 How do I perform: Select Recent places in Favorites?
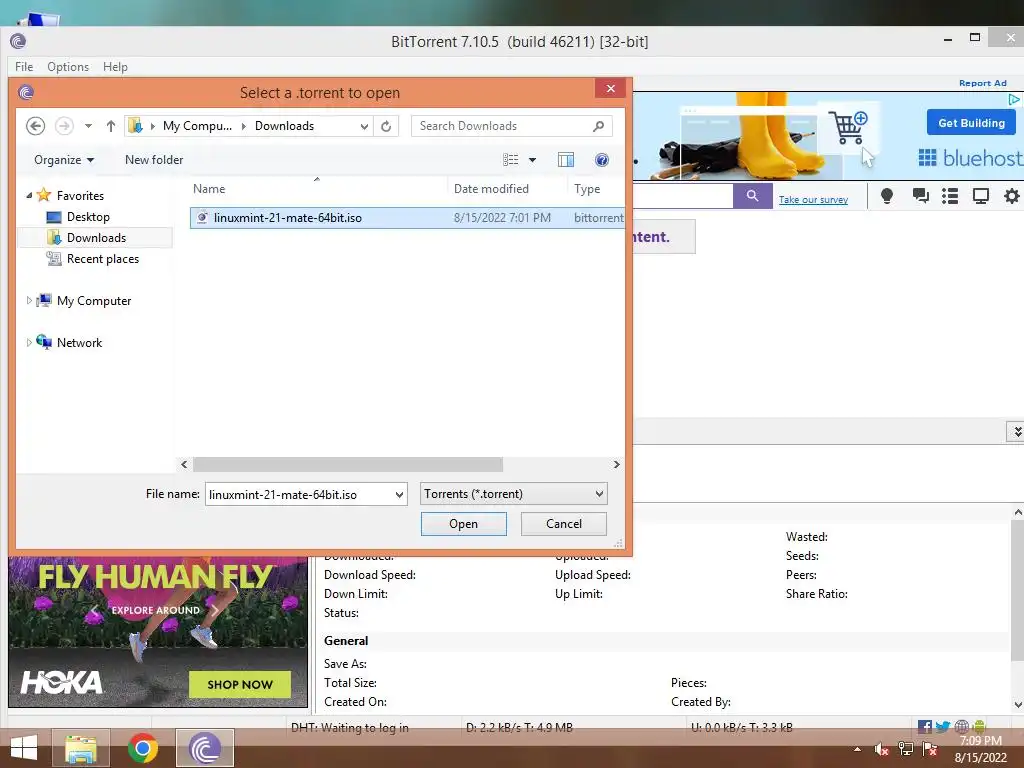tap(103, 259)
